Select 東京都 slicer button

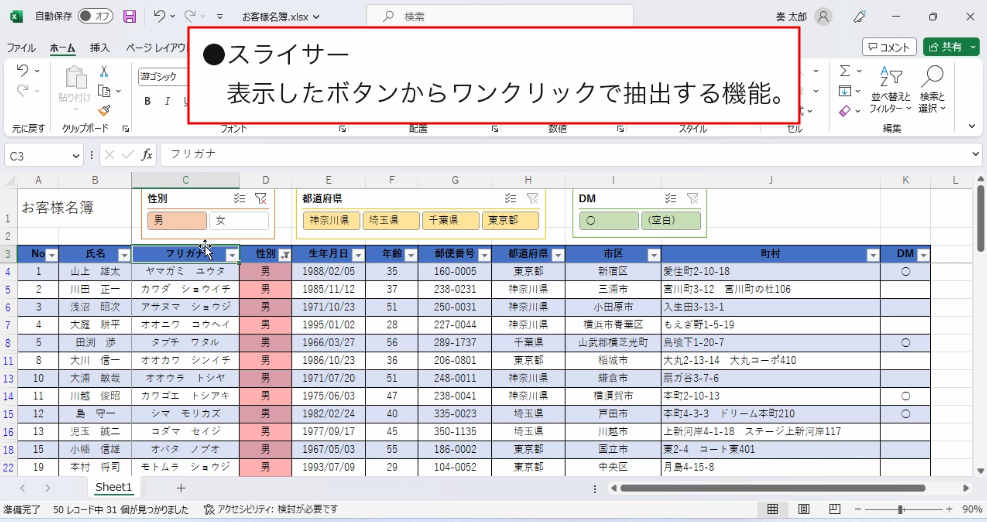tap(510, 220)
